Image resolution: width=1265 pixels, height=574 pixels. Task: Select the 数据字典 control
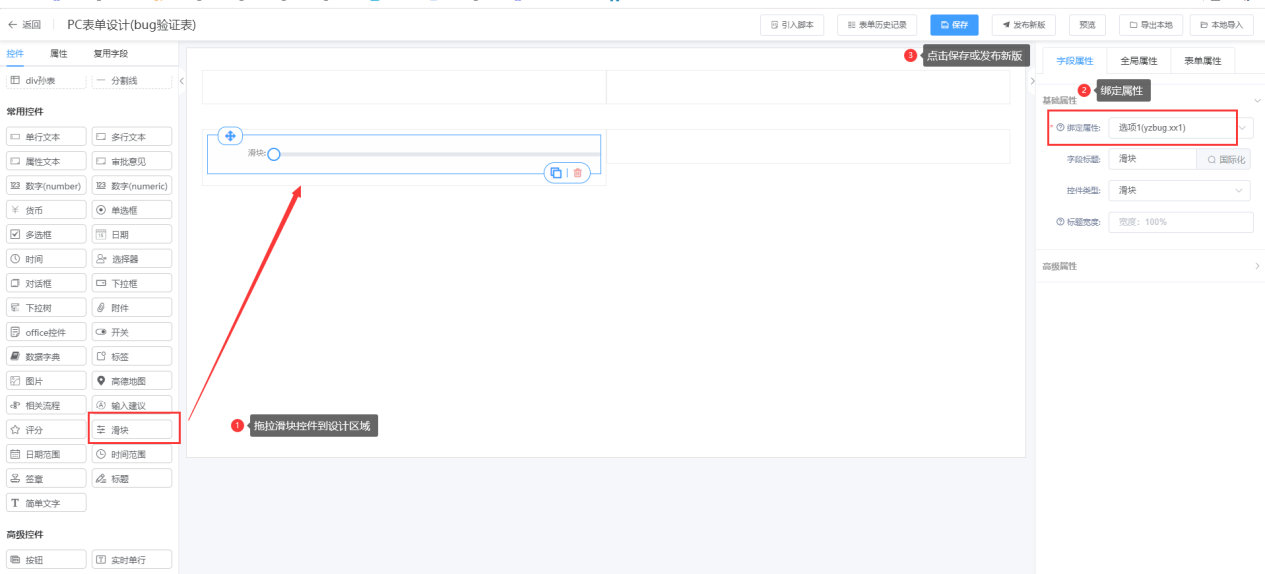(x=46, y=357)
